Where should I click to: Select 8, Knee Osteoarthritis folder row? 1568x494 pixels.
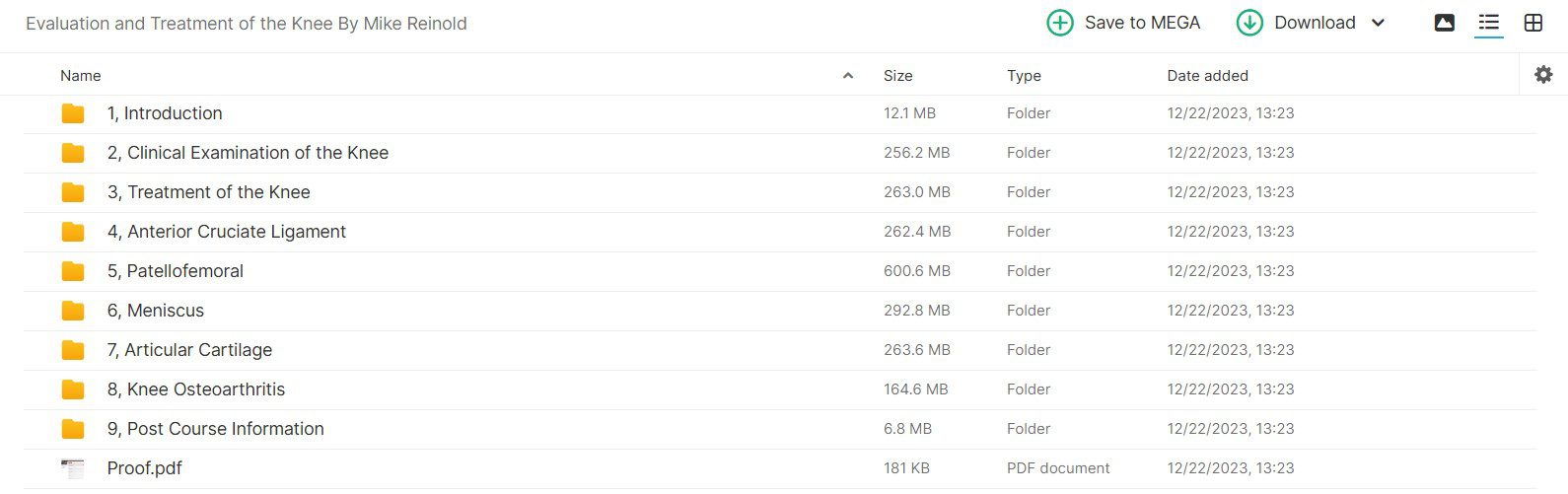[x=780, y=389]
